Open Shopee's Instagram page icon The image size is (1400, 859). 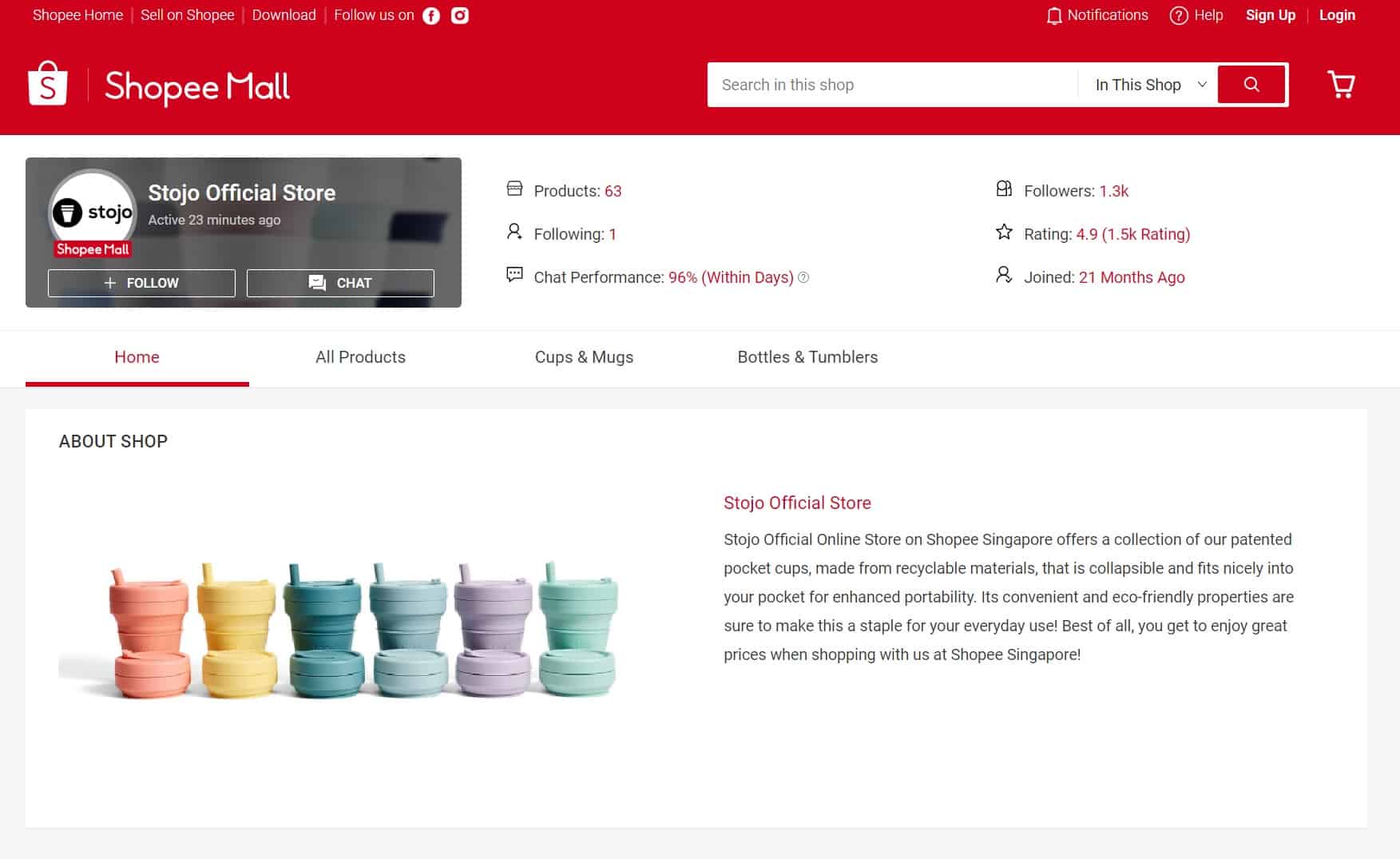tap(460, 16)
